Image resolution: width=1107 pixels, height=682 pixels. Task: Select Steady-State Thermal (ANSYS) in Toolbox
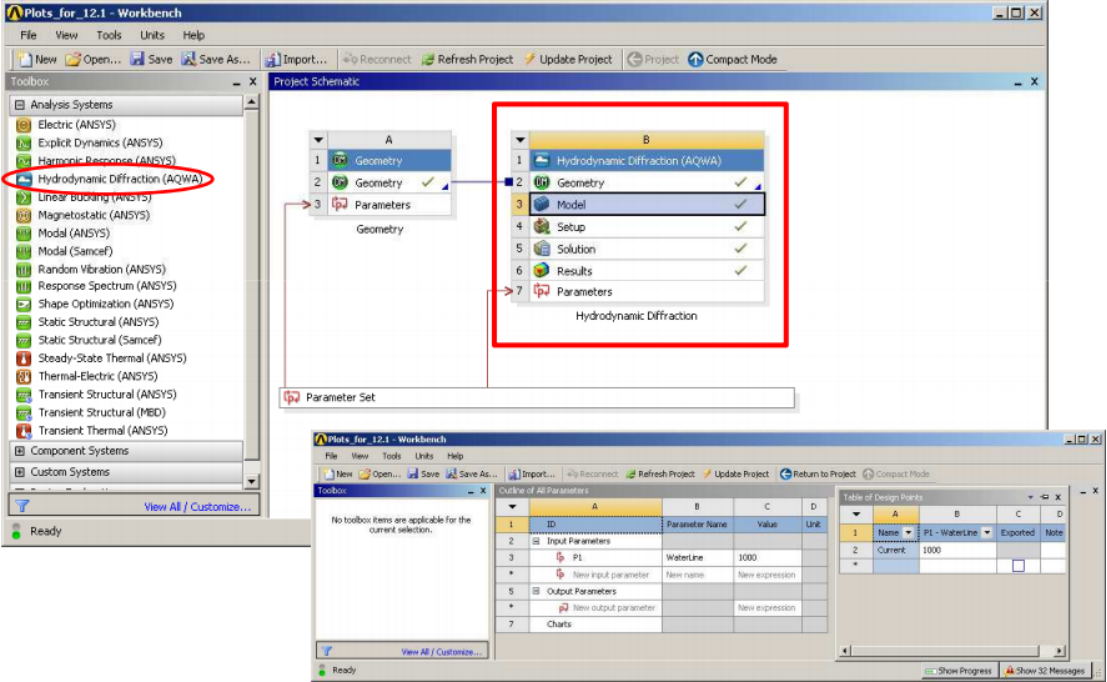click(x=112, y=358)
